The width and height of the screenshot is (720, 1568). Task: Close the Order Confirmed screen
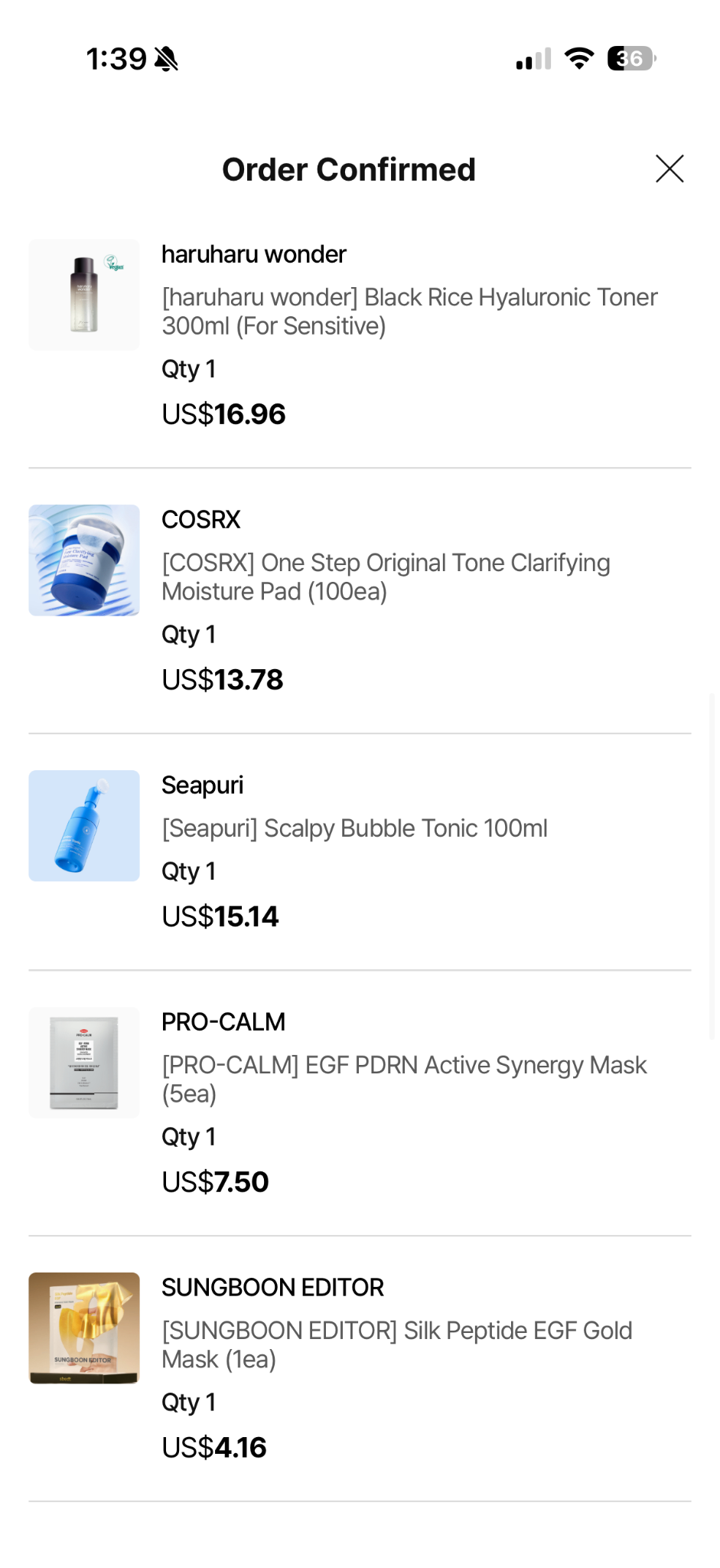point(670,168)
